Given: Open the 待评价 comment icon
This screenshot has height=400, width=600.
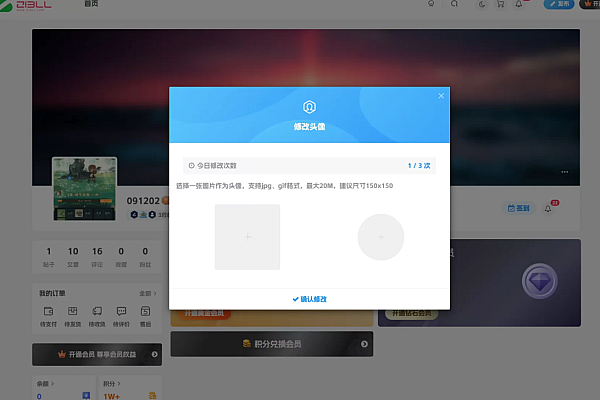Looking at the screenshot, I should coord(121,311).
